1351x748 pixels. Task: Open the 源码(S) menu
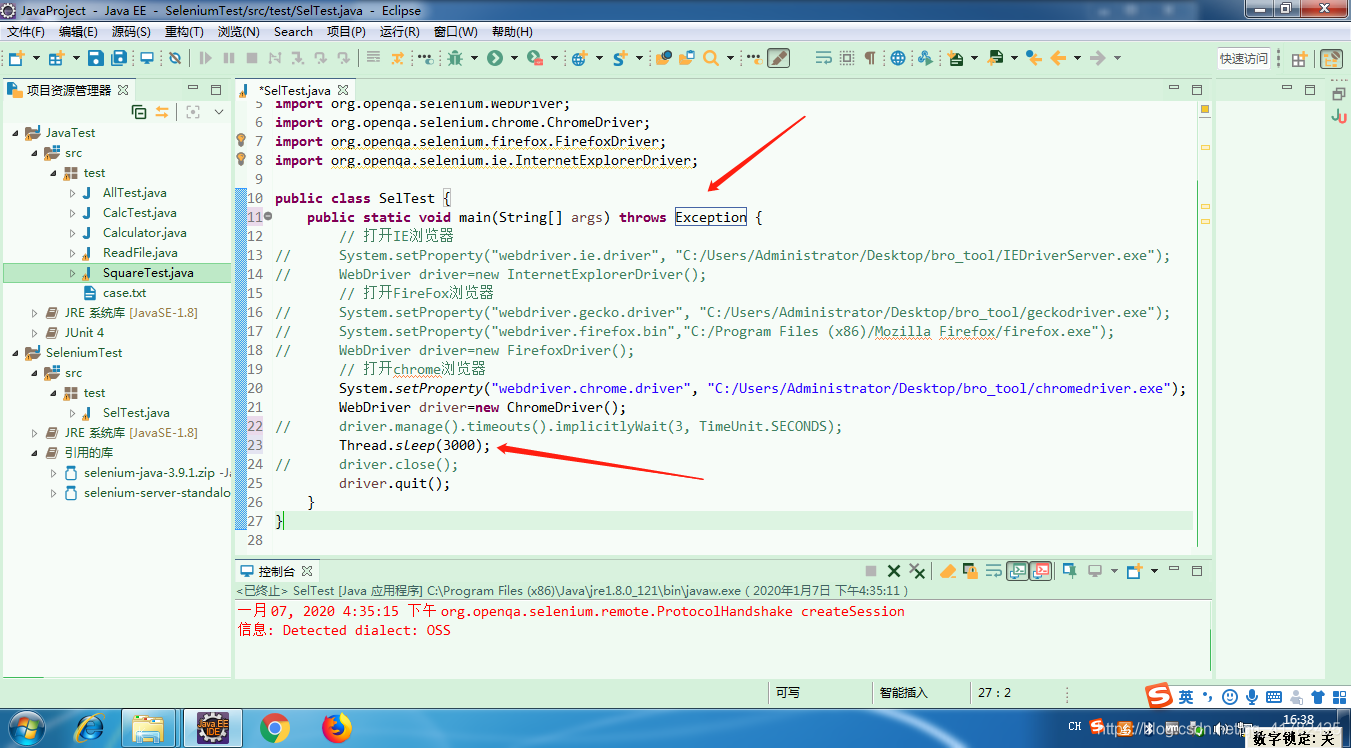[x=131, y=32]
